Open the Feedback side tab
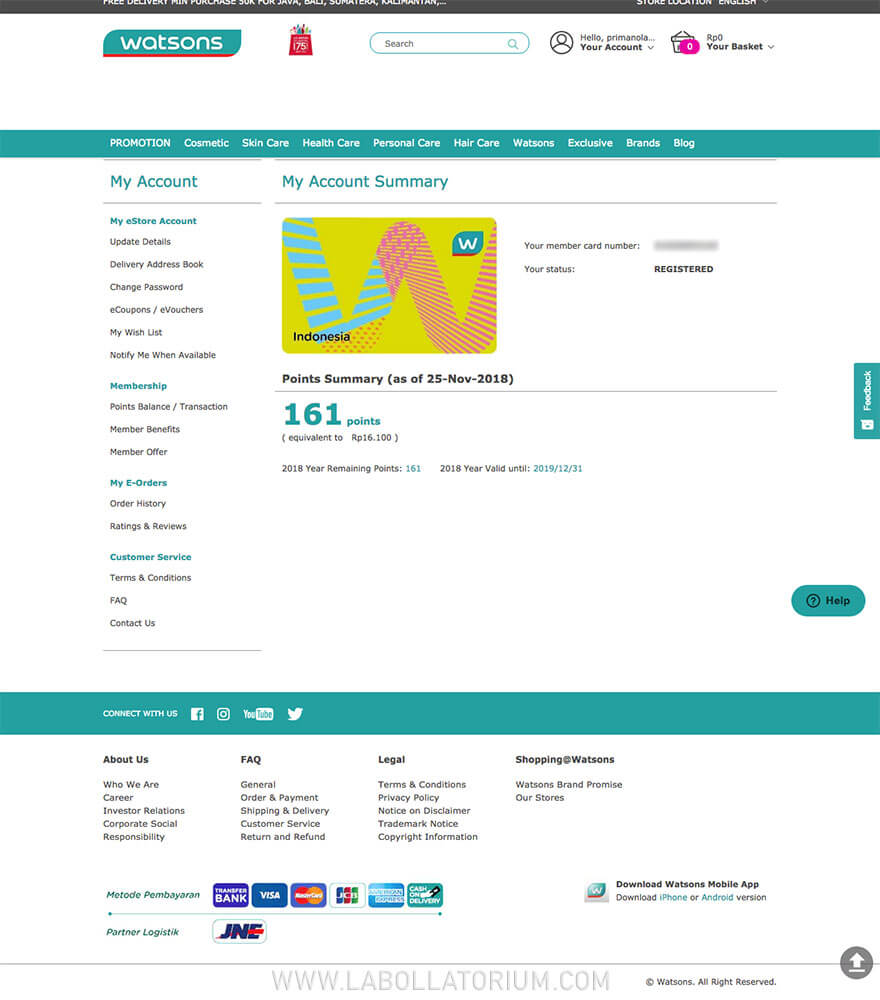This screenshot has width=880, height=1000. (867, 401)
